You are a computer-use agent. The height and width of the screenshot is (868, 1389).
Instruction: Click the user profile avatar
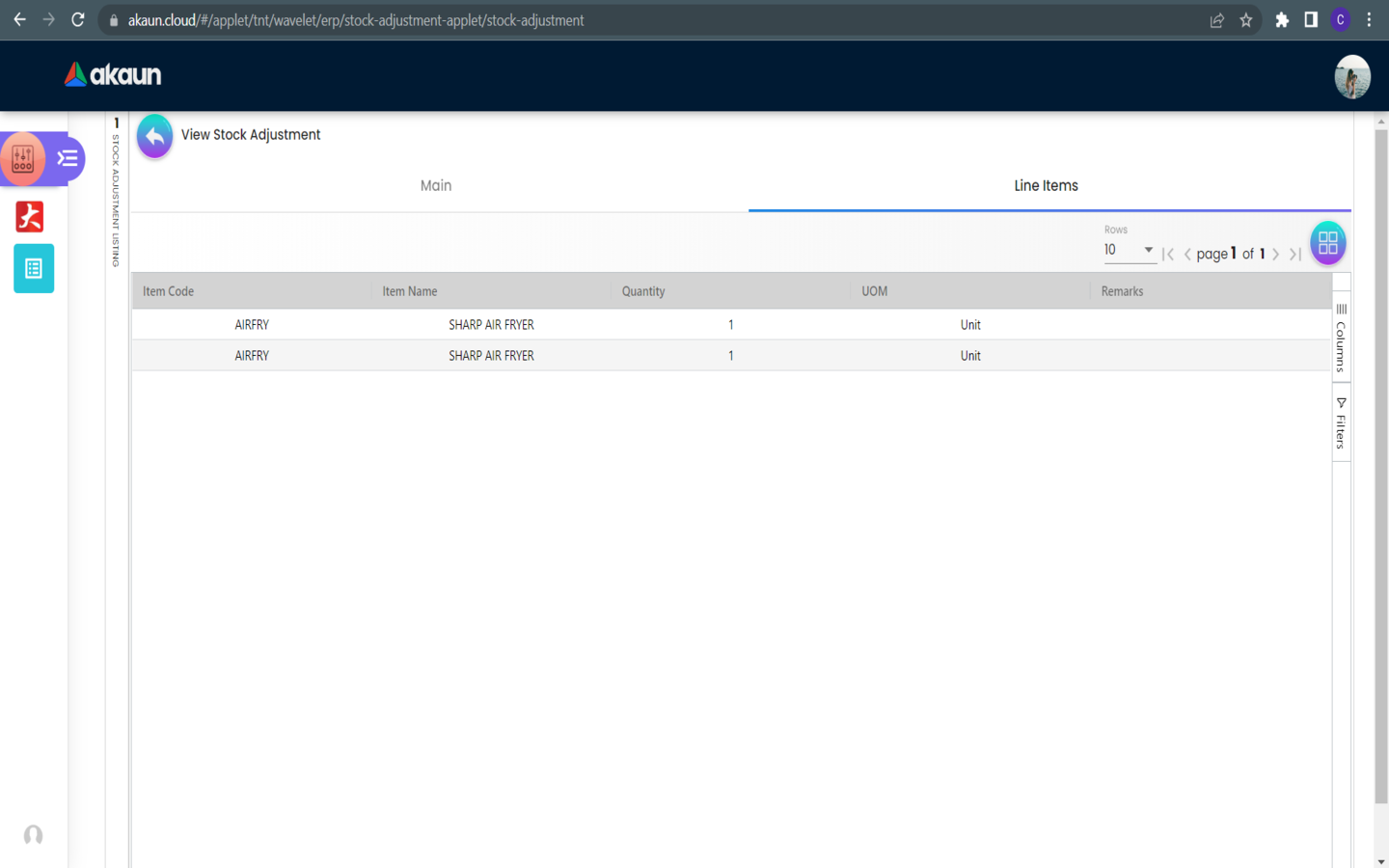[x=1351, y=76]
